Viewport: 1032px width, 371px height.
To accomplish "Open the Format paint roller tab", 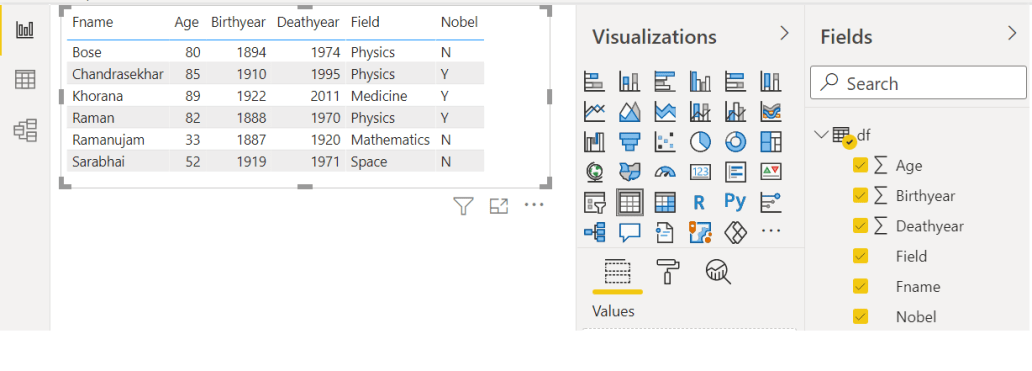I will coord(667,272).
